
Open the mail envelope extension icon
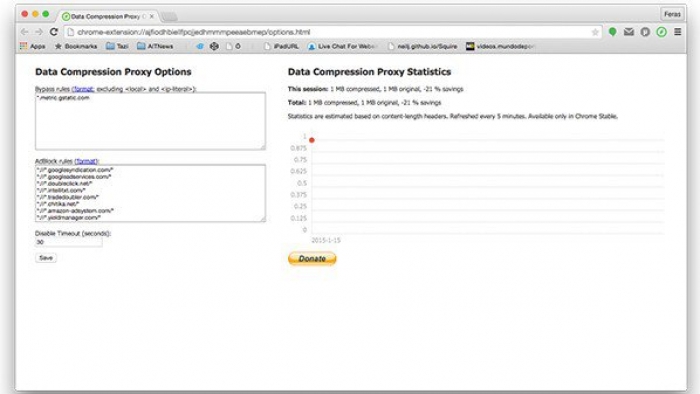point(629,32)
